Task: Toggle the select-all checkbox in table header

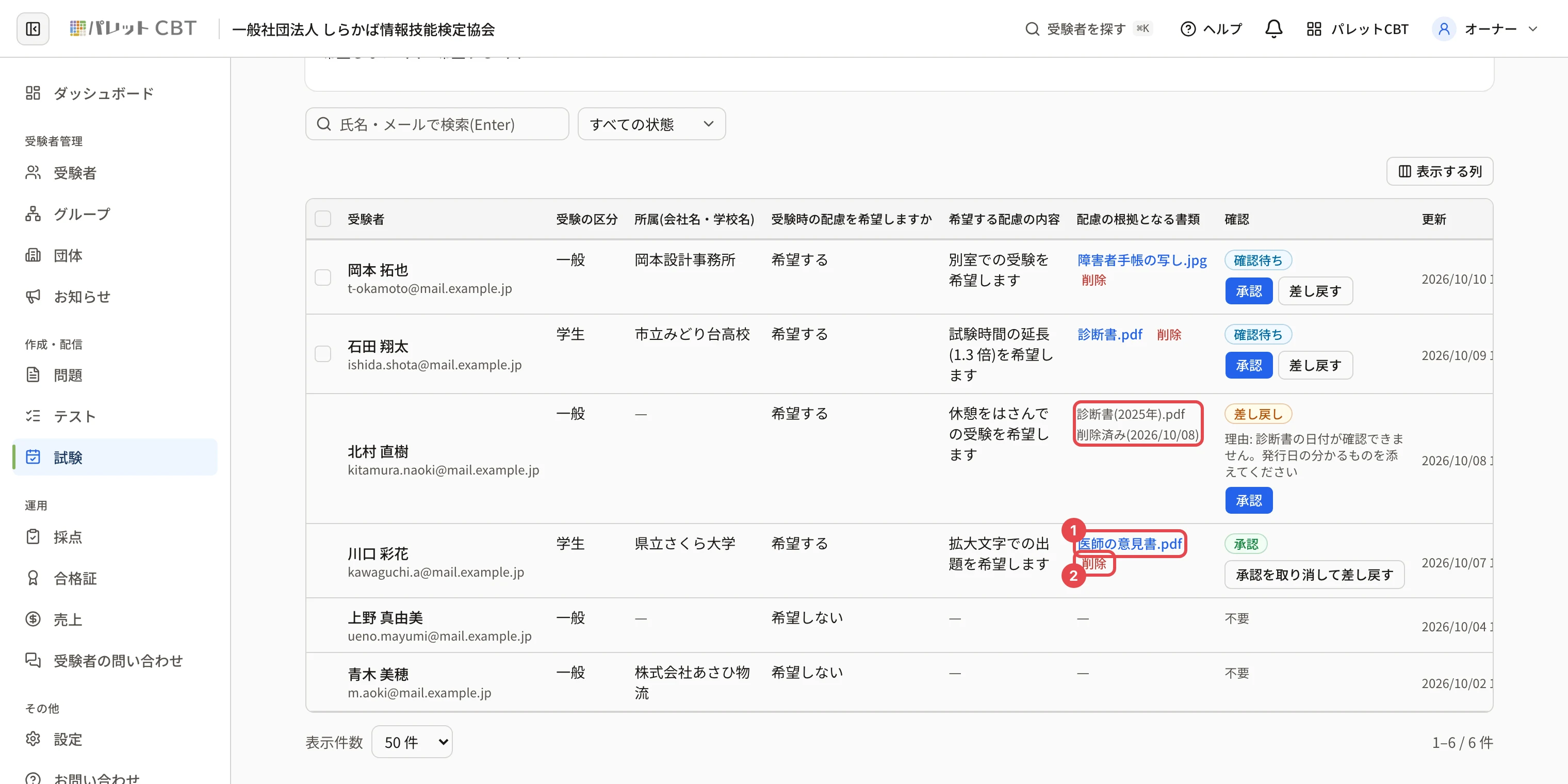Action: pos(322,219)
